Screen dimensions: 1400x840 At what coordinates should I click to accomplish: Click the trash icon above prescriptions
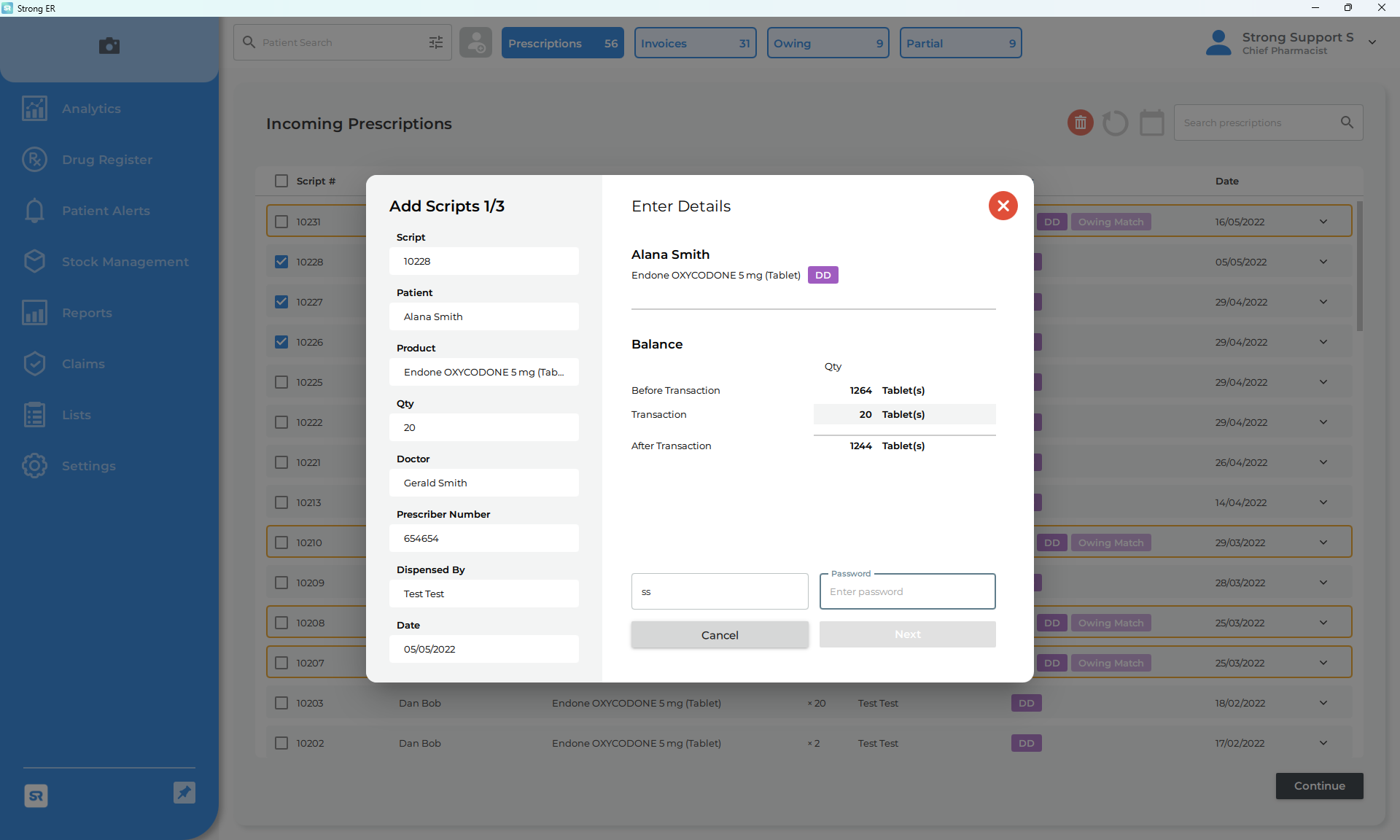point(1080,122)
